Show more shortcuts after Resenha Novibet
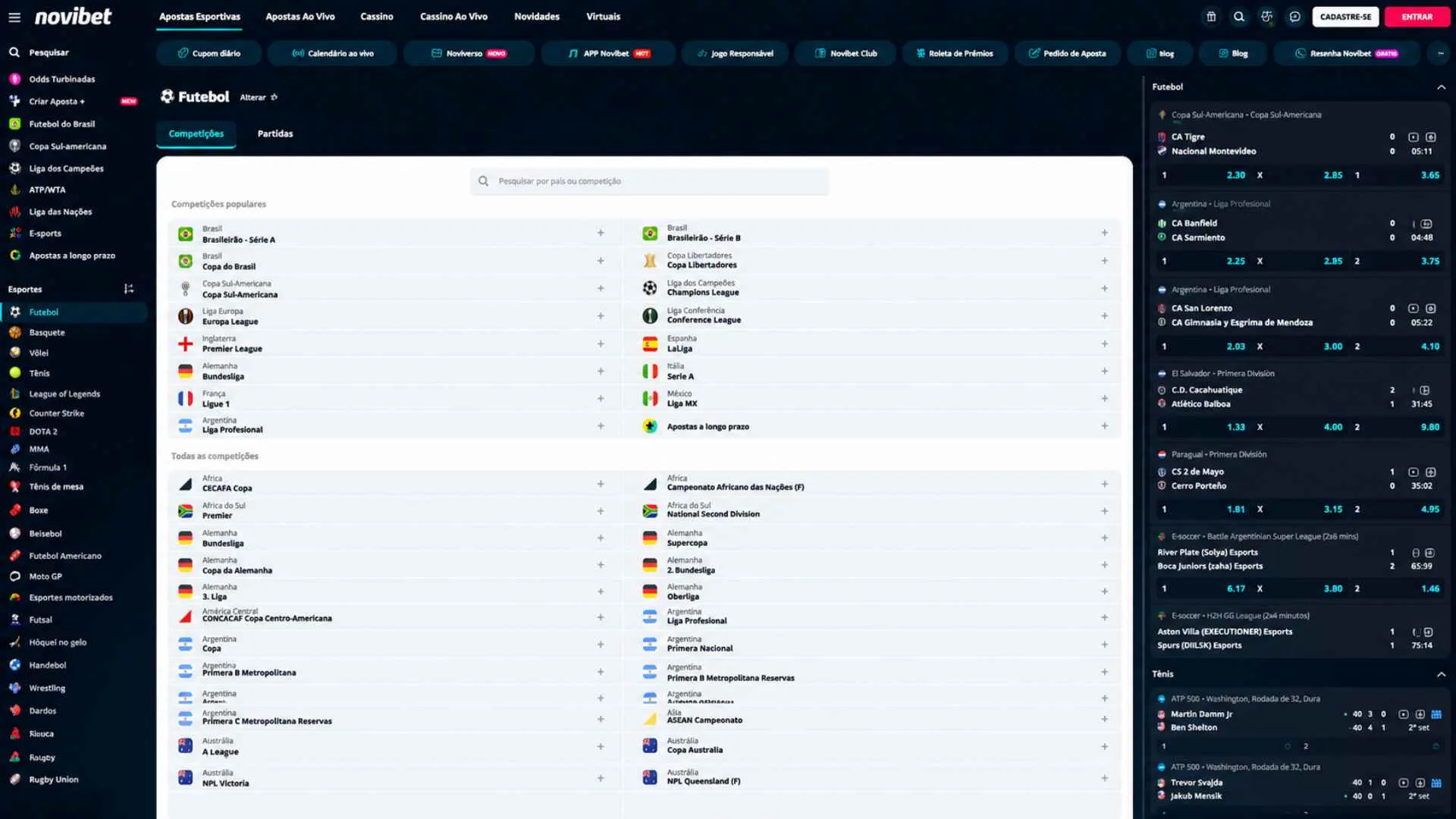The image size is (1456, 819). click(1440, 53)
